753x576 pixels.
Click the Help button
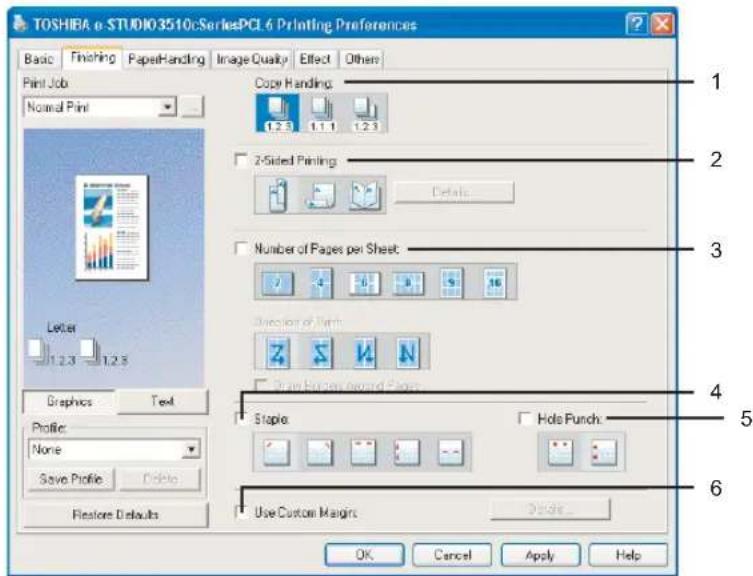point(628,555)
